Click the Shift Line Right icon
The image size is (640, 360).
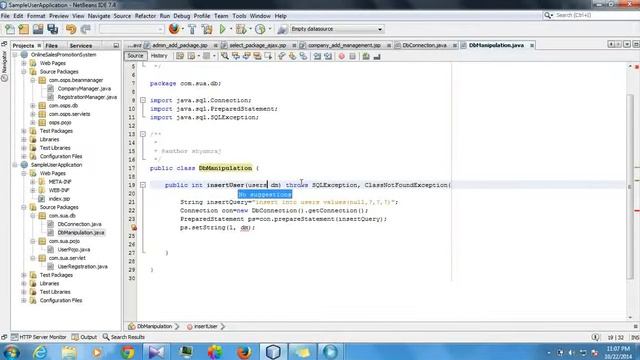pos(328,56)
